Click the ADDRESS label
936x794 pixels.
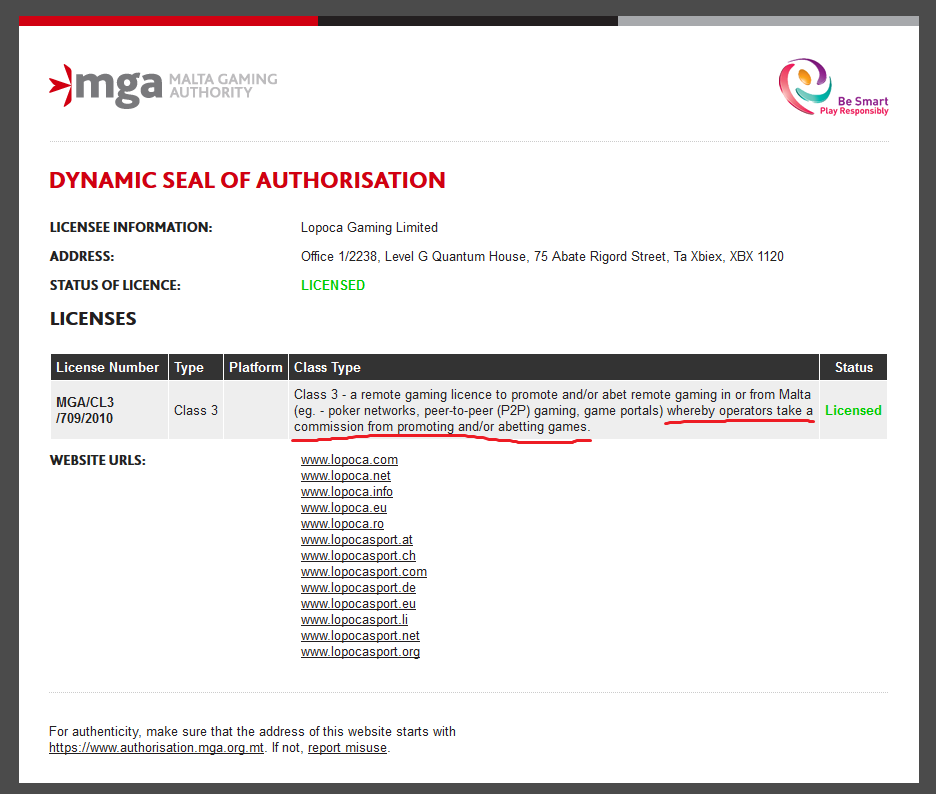tap(82, 256)
